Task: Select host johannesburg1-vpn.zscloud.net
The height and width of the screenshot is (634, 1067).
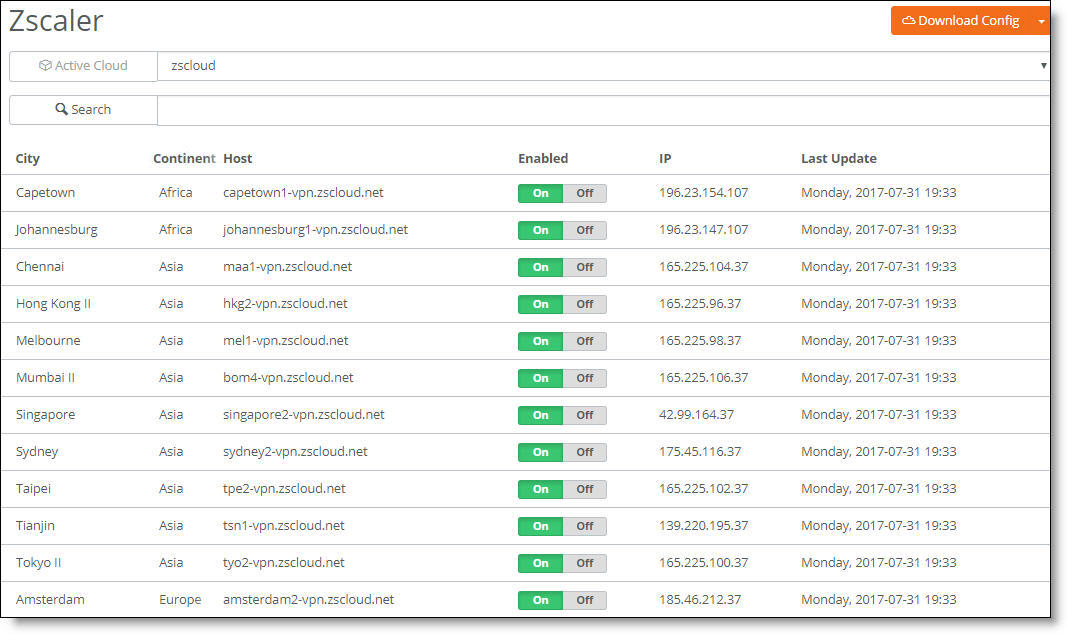Action: point(316,229)
